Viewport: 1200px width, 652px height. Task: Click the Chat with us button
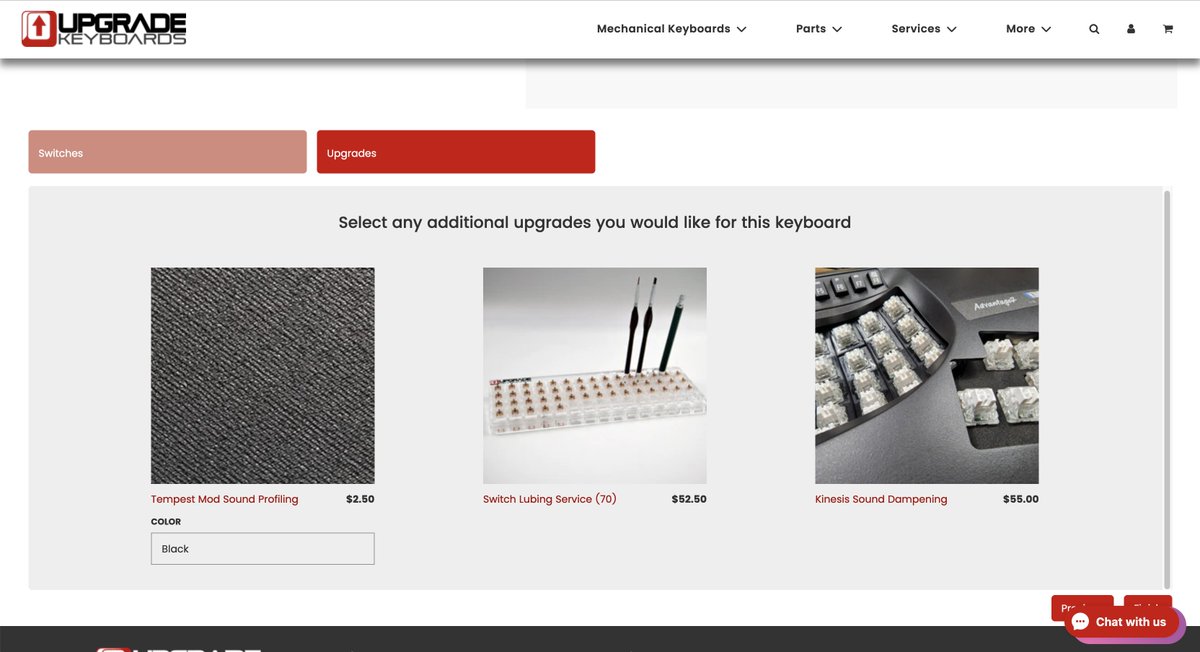coord(1124,621)
